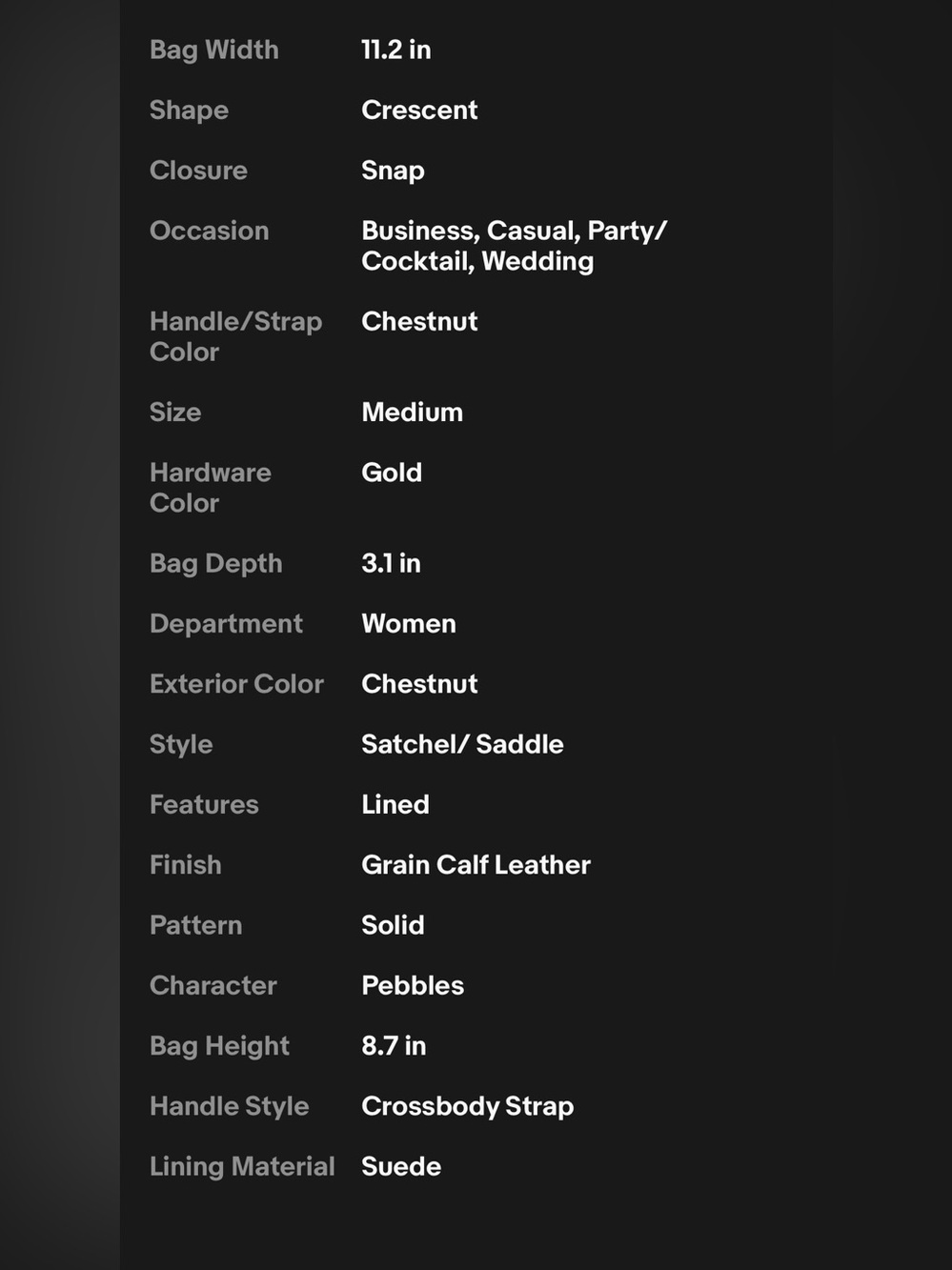Select the Crescent shape value
The height and width of the screenshot is (1270, 952).
pos(419,110)
